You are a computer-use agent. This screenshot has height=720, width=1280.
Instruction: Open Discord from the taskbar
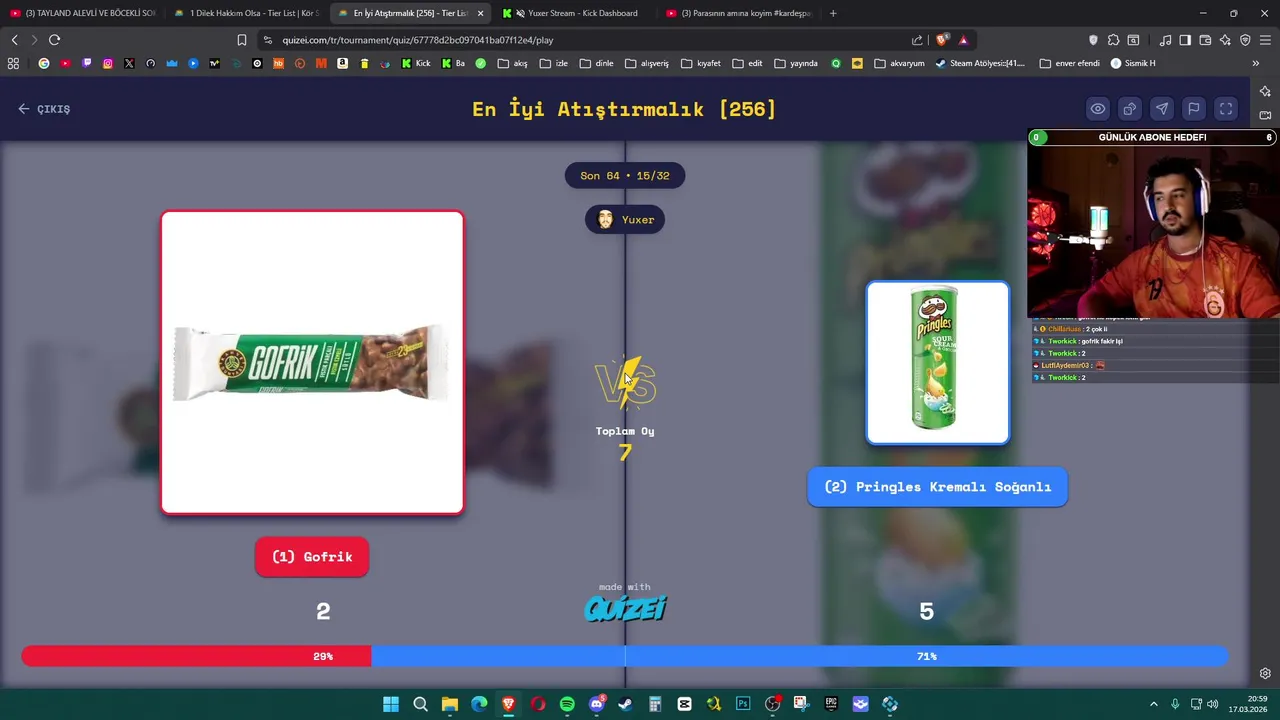coord(597,704)
